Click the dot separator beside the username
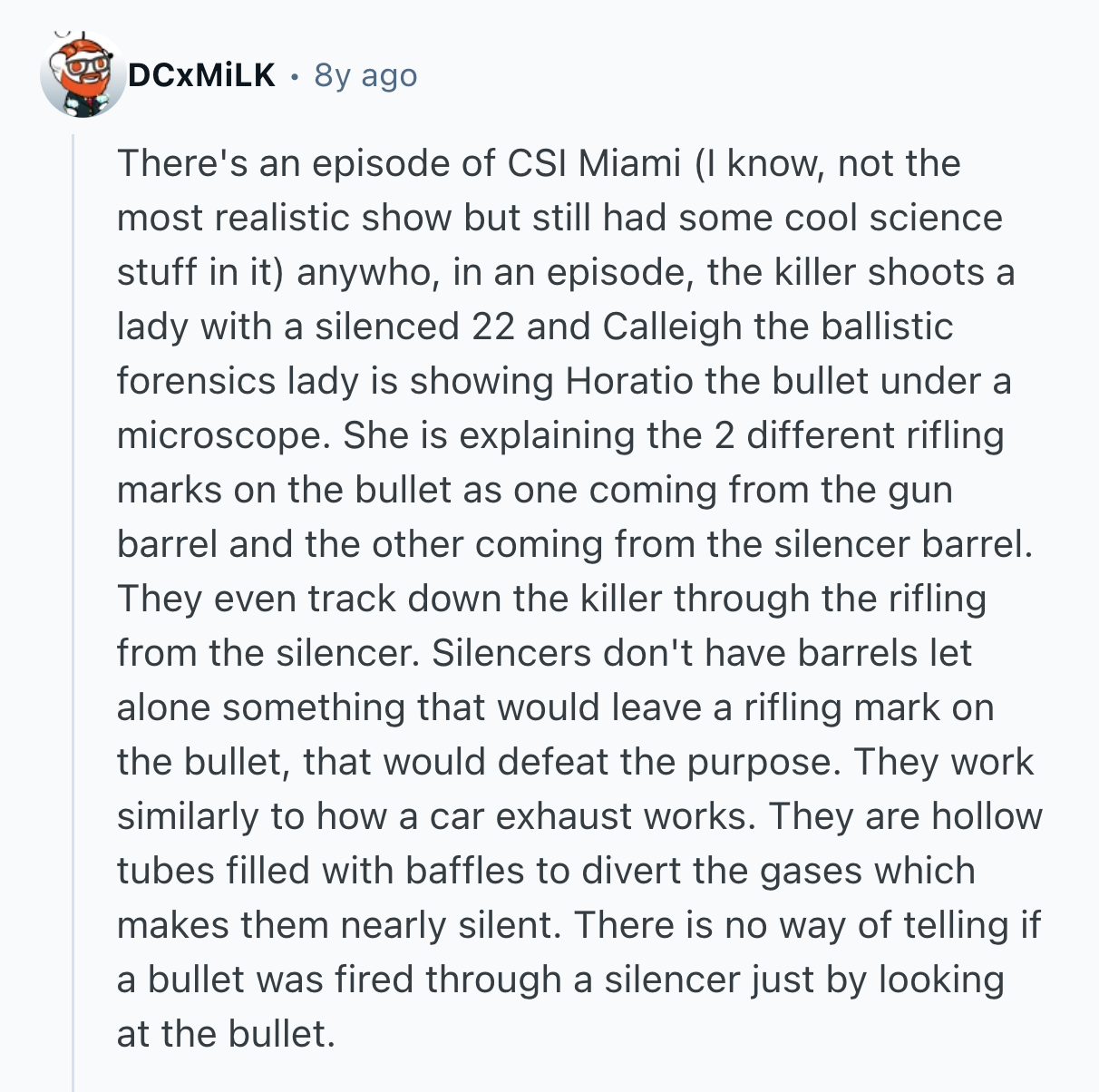The width and height of the screenshot is (1099, 1092). coord(295,76)
